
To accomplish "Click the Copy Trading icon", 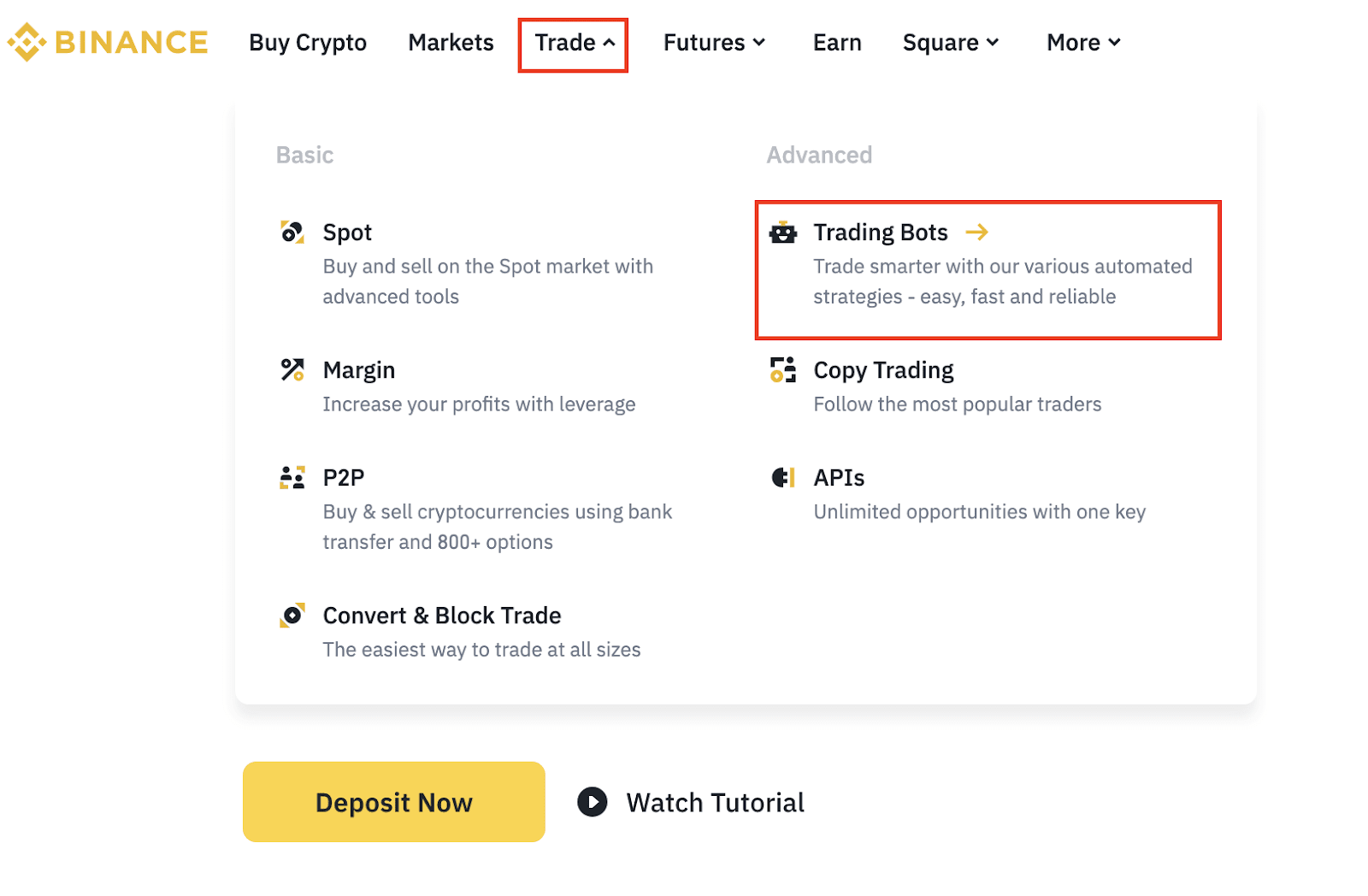I will (783, 369).
